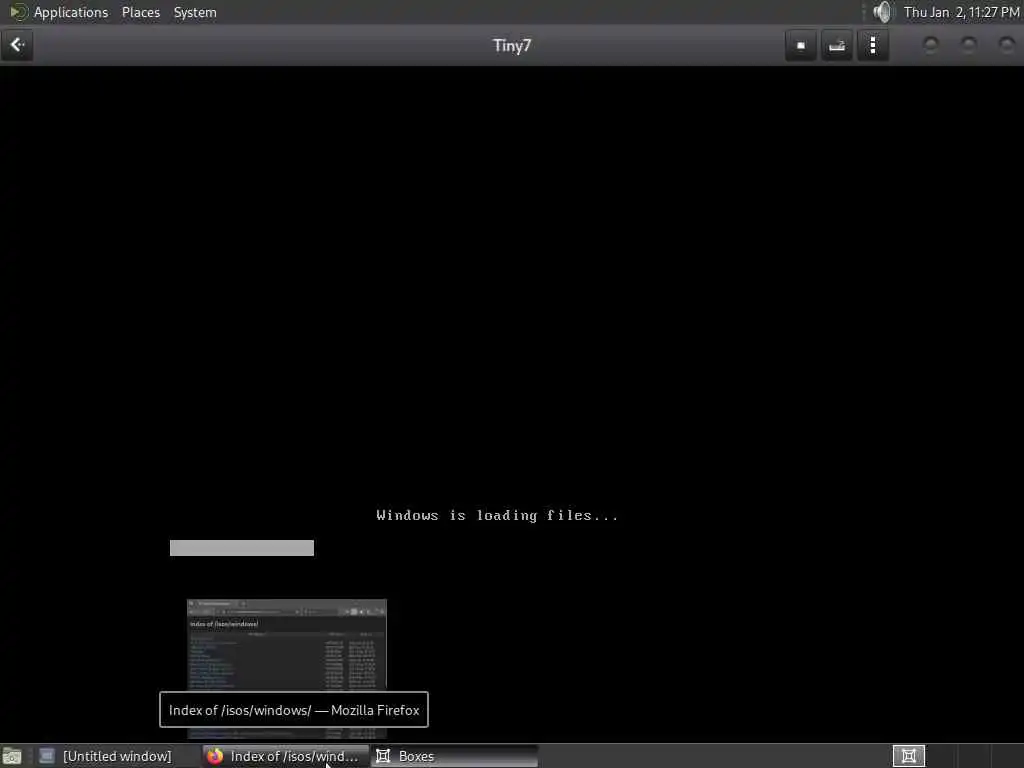Open the three-dot menu in Boxes header
The height and width of the screenshot is (768, 1024).
[872, 45]
